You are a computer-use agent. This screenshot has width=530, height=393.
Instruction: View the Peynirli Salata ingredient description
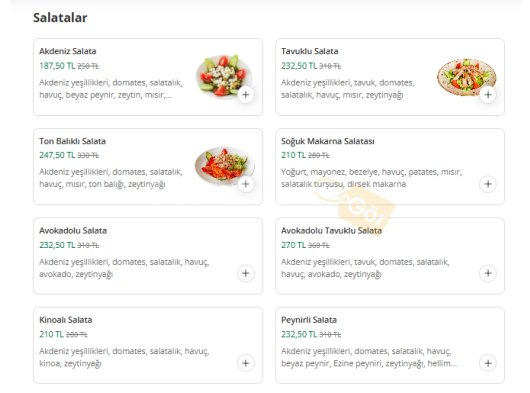[x=369, y=358]
